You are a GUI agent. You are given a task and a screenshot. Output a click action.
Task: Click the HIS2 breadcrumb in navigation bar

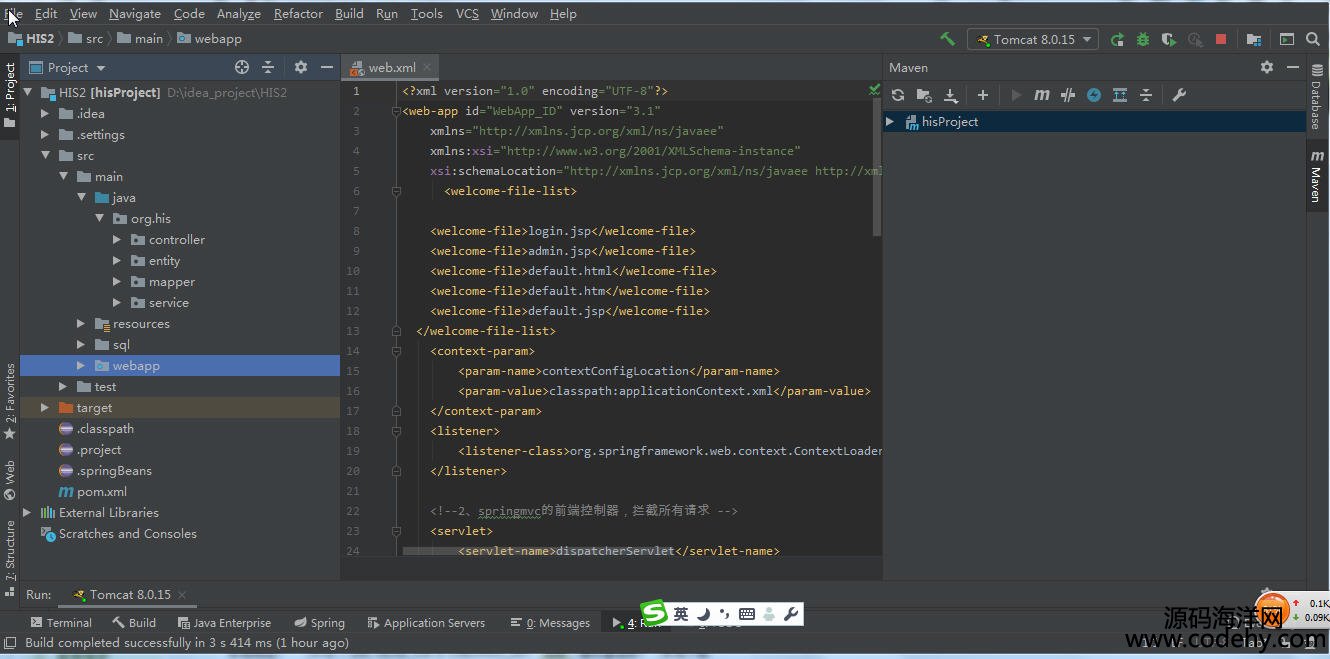click(x=32, y=39)
